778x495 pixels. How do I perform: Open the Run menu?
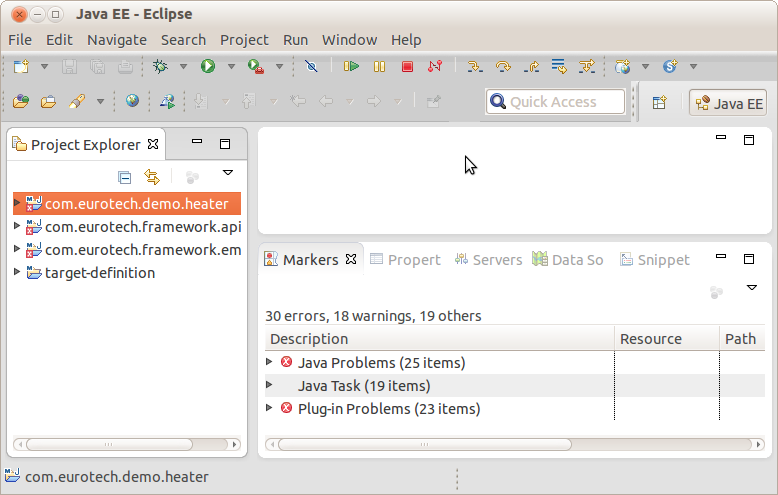(296, 40)
